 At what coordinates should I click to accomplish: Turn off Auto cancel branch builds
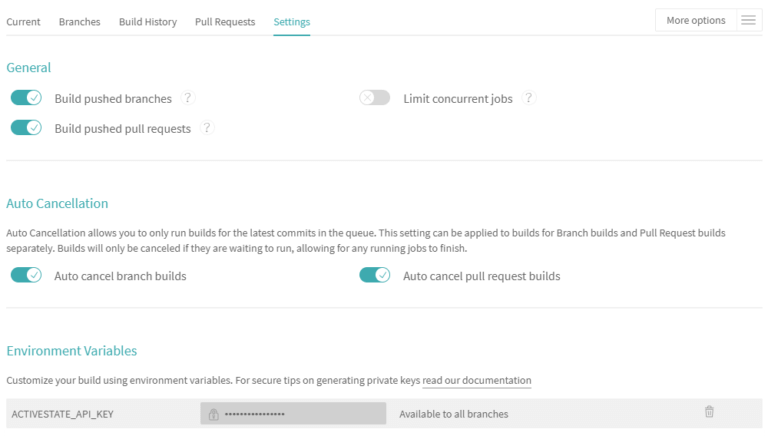[26, 275]
